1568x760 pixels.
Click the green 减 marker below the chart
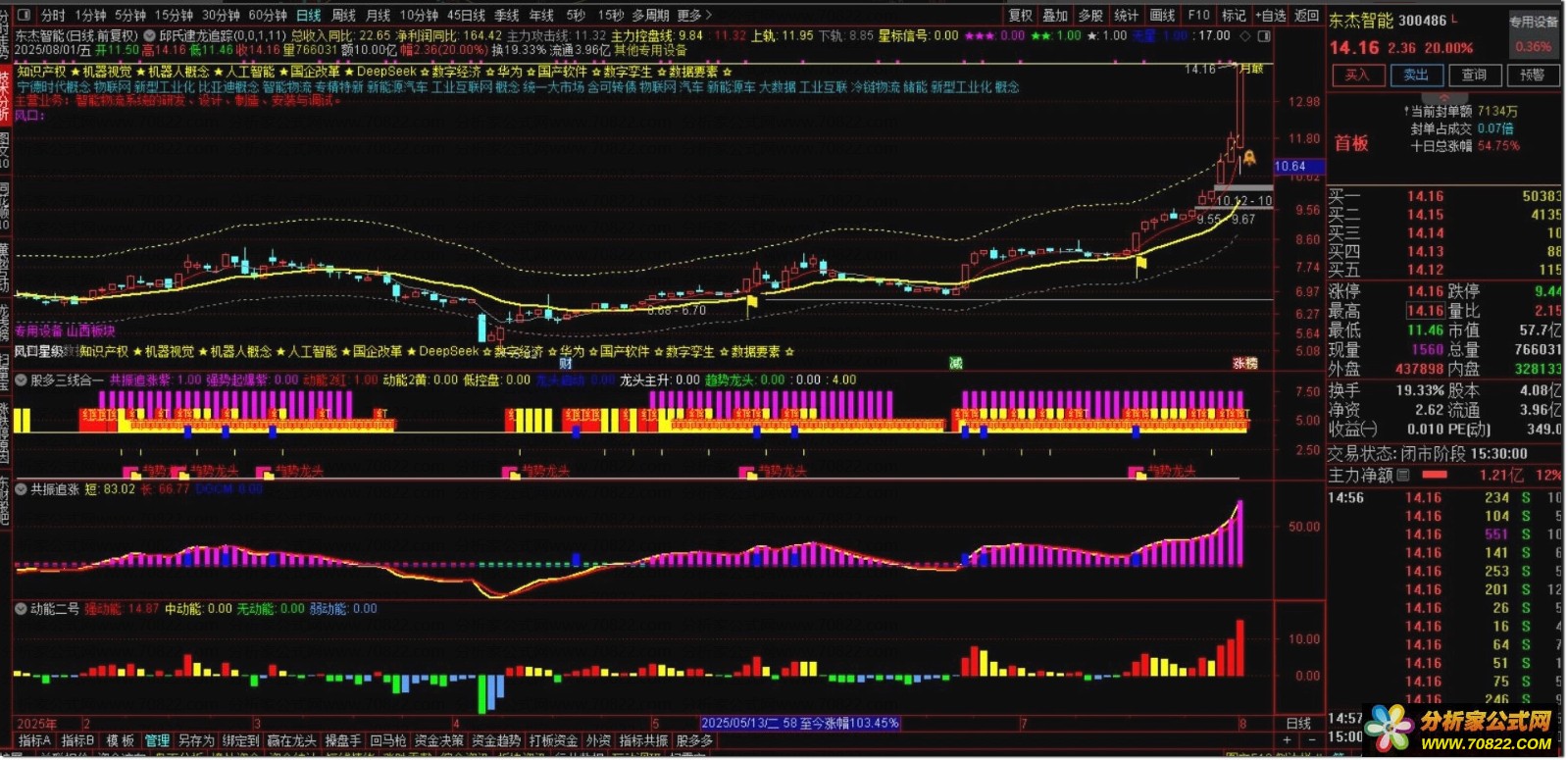(x=955, y=363)
